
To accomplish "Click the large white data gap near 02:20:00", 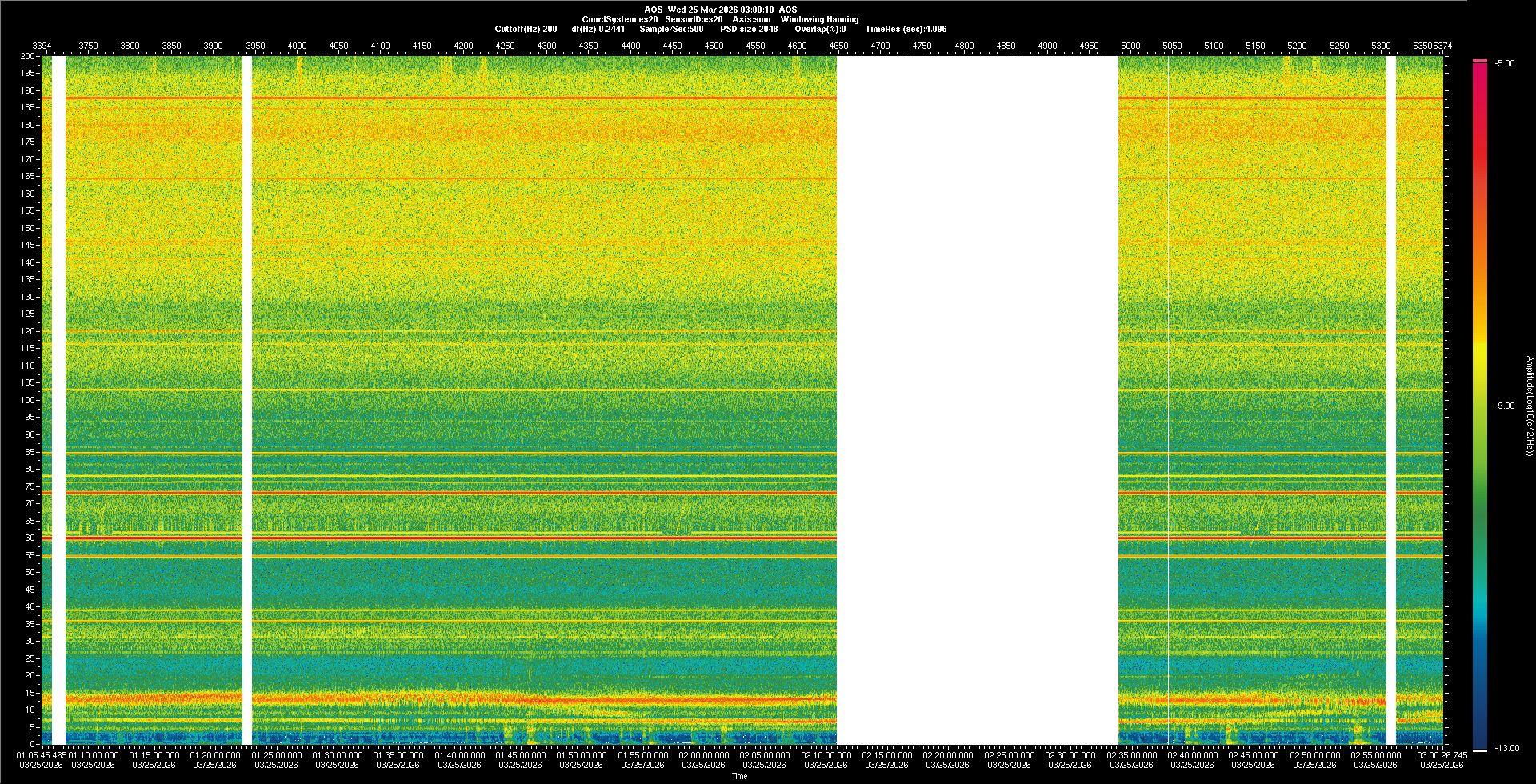I will pyautogui.click(x=977, y=400).
